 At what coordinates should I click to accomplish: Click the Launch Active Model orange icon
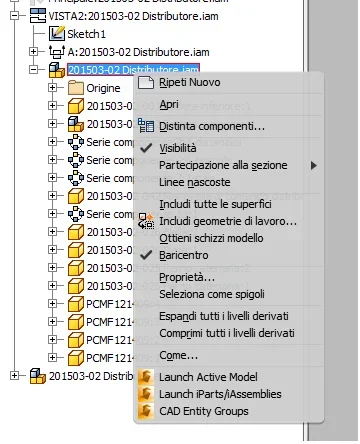(146, 377)
